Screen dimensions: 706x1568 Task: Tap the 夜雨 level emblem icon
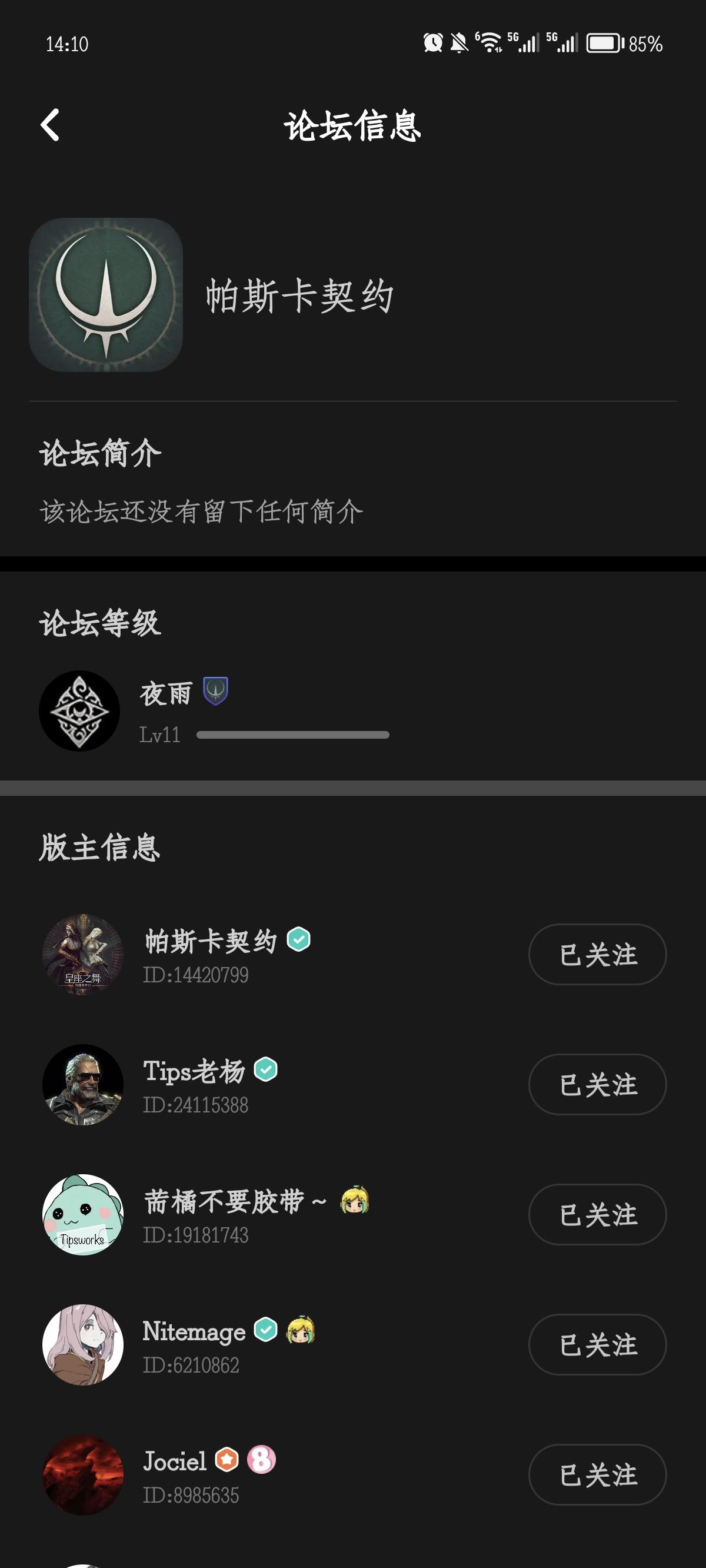pos(79,711)
